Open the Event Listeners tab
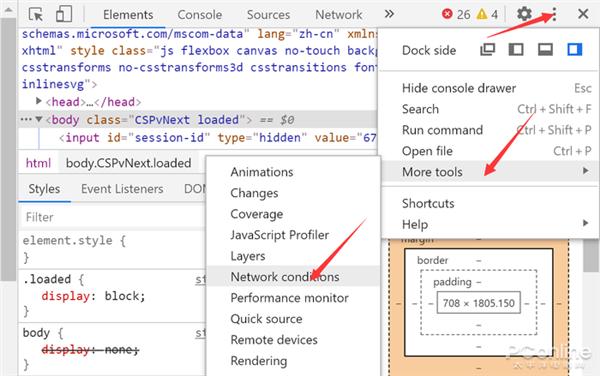The image size is (600, 376). pyautogui.click(x=122, y=189)
